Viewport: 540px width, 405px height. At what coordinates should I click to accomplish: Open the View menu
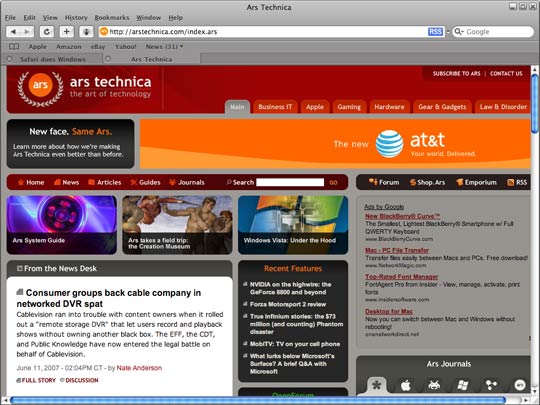(x=50, y=18)
